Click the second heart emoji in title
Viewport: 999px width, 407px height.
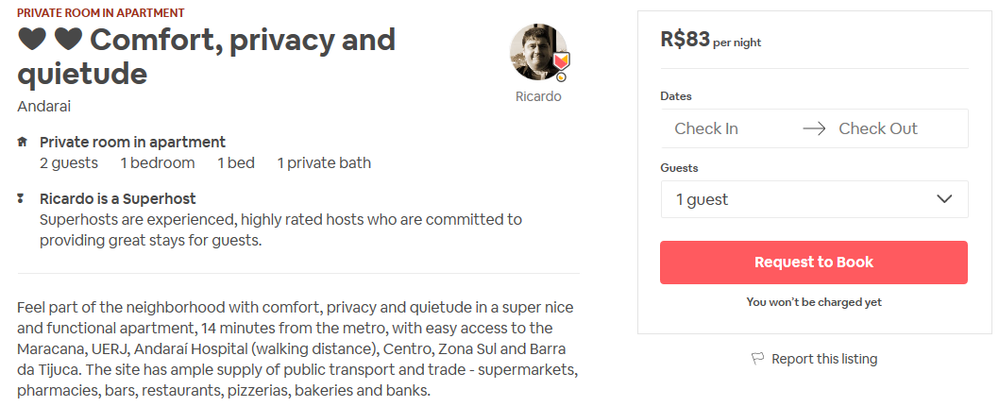coord(68,40)
